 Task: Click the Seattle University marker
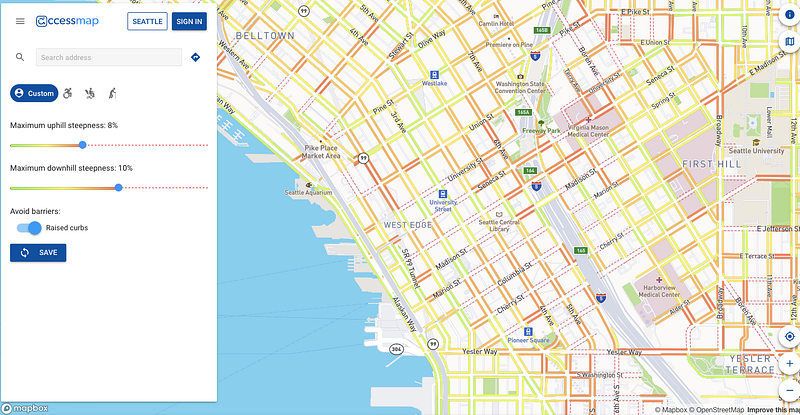point(756,142)
